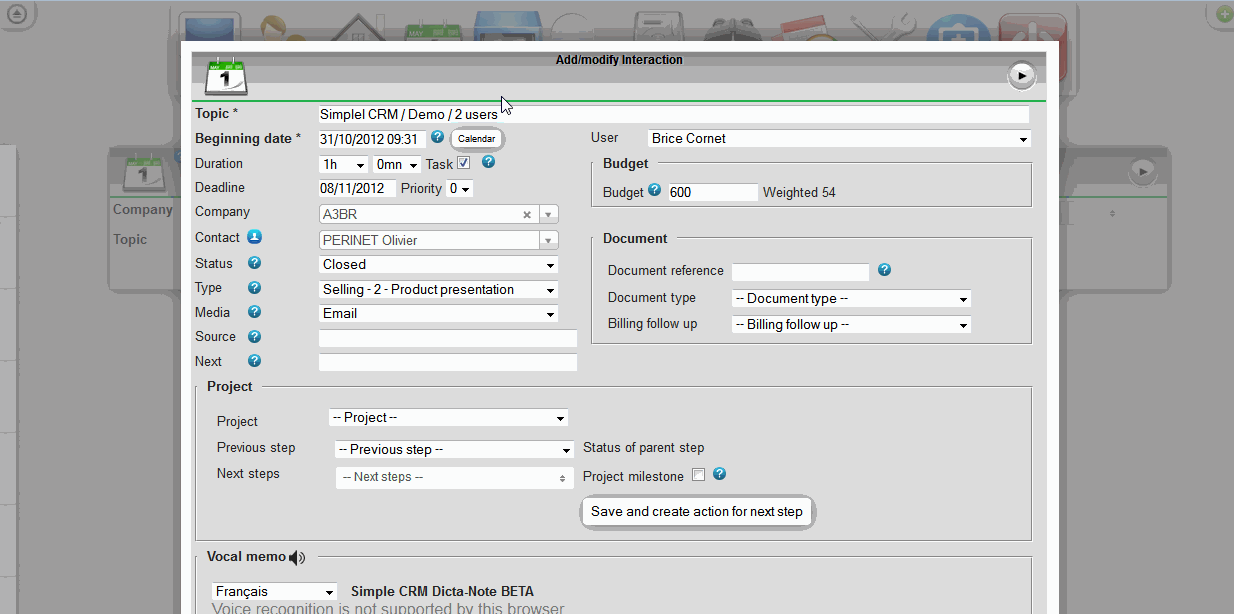
Task: Click the people icon in background toolbar
Action: tap(281, 30)
